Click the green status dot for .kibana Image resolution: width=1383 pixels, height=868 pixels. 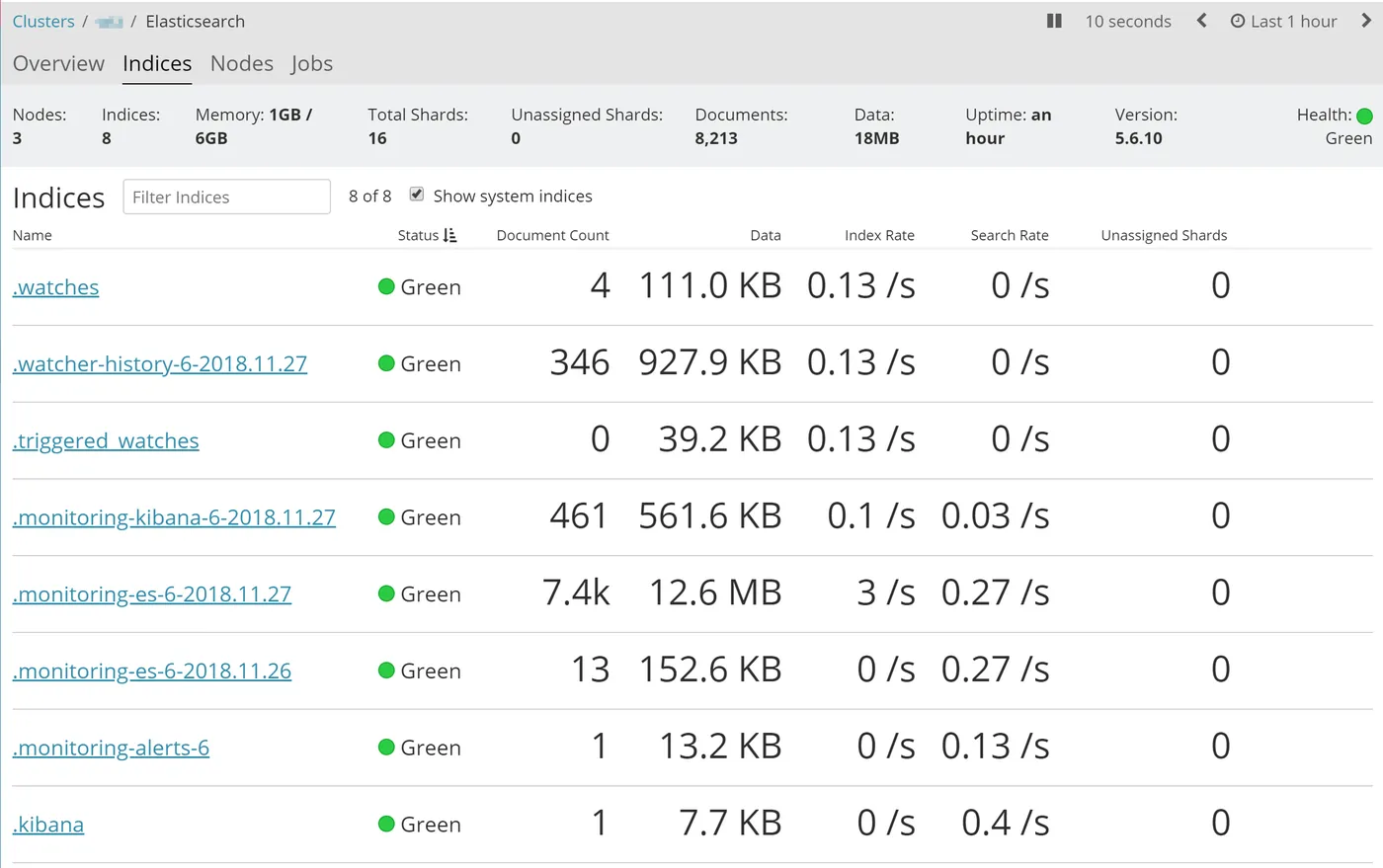coord(386,824)
